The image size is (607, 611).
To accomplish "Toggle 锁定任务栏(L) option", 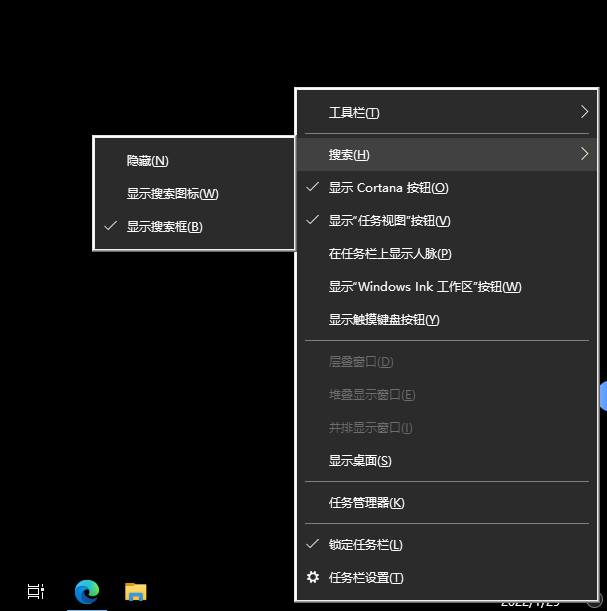I will pyautogui.click(x=446, y=544).
